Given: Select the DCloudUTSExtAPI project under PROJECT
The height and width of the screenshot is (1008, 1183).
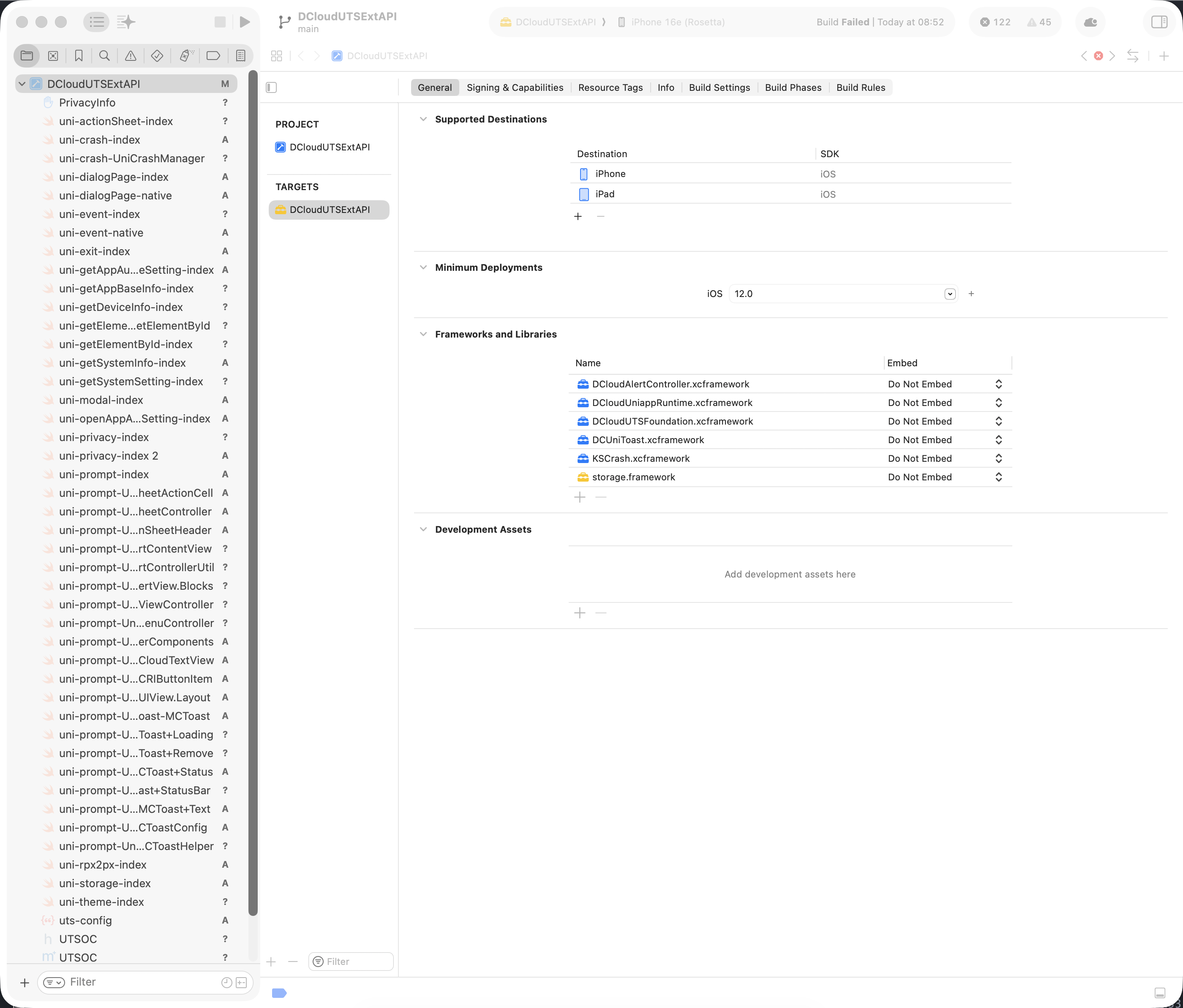Looking at the screenshot, I should tap(330, 147).
